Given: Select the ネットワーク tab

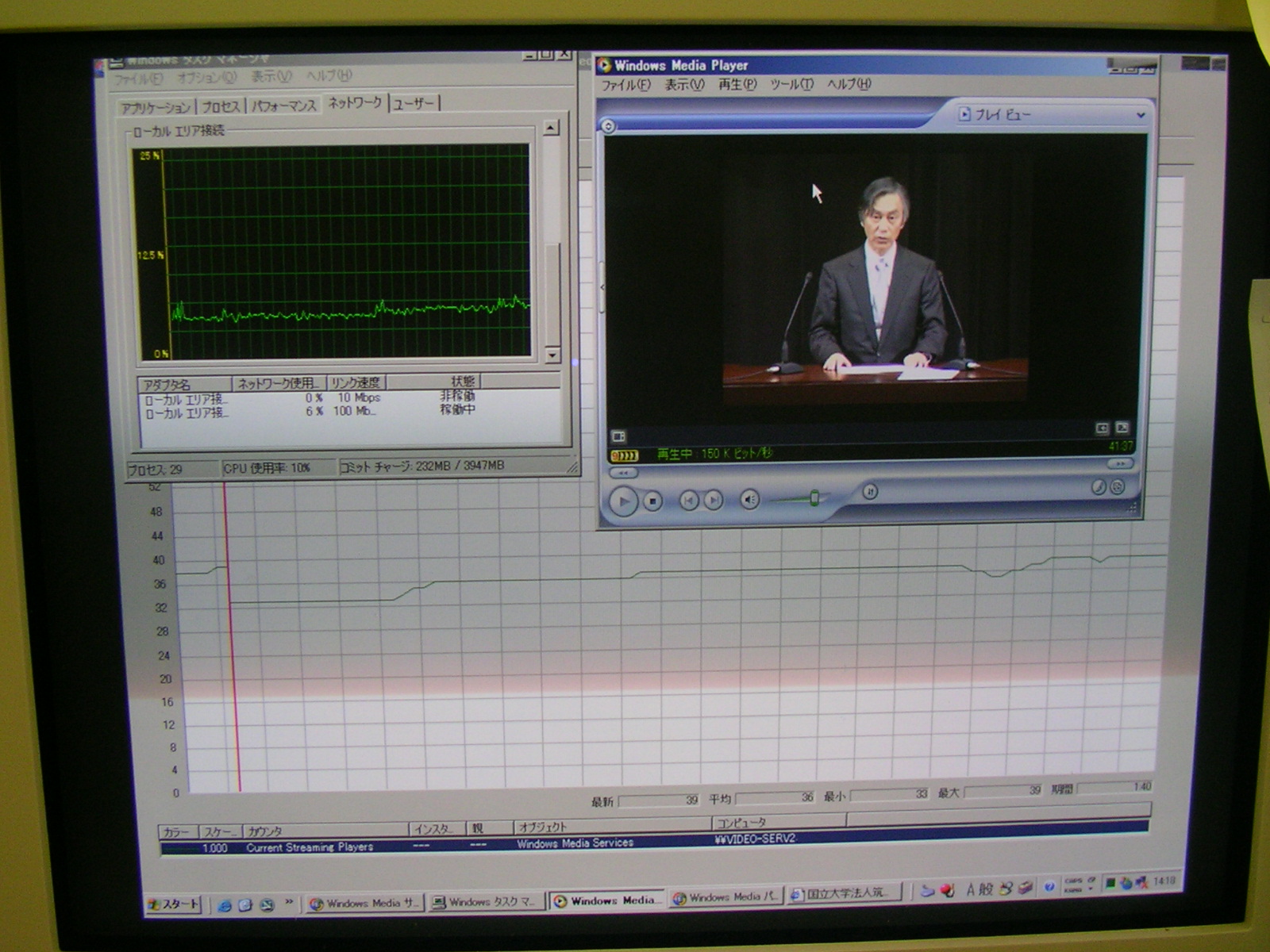Looking at the screenshot, I should (x=355, y=102).
